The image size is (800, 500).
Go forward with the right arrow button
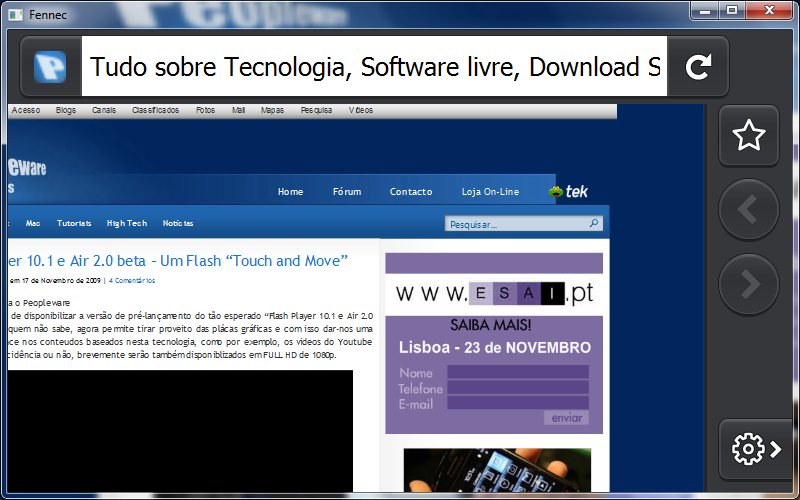[748, 284]
